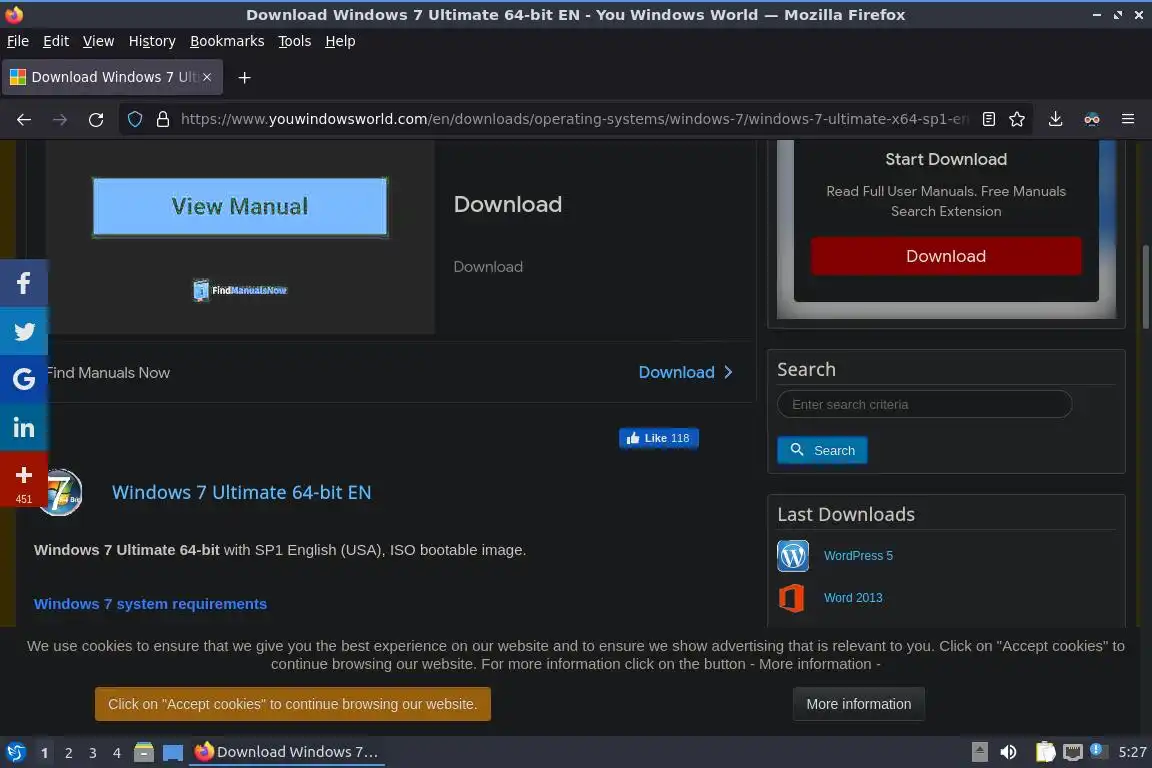
Task: Click the blue Search button
Action: pos(822,450)
